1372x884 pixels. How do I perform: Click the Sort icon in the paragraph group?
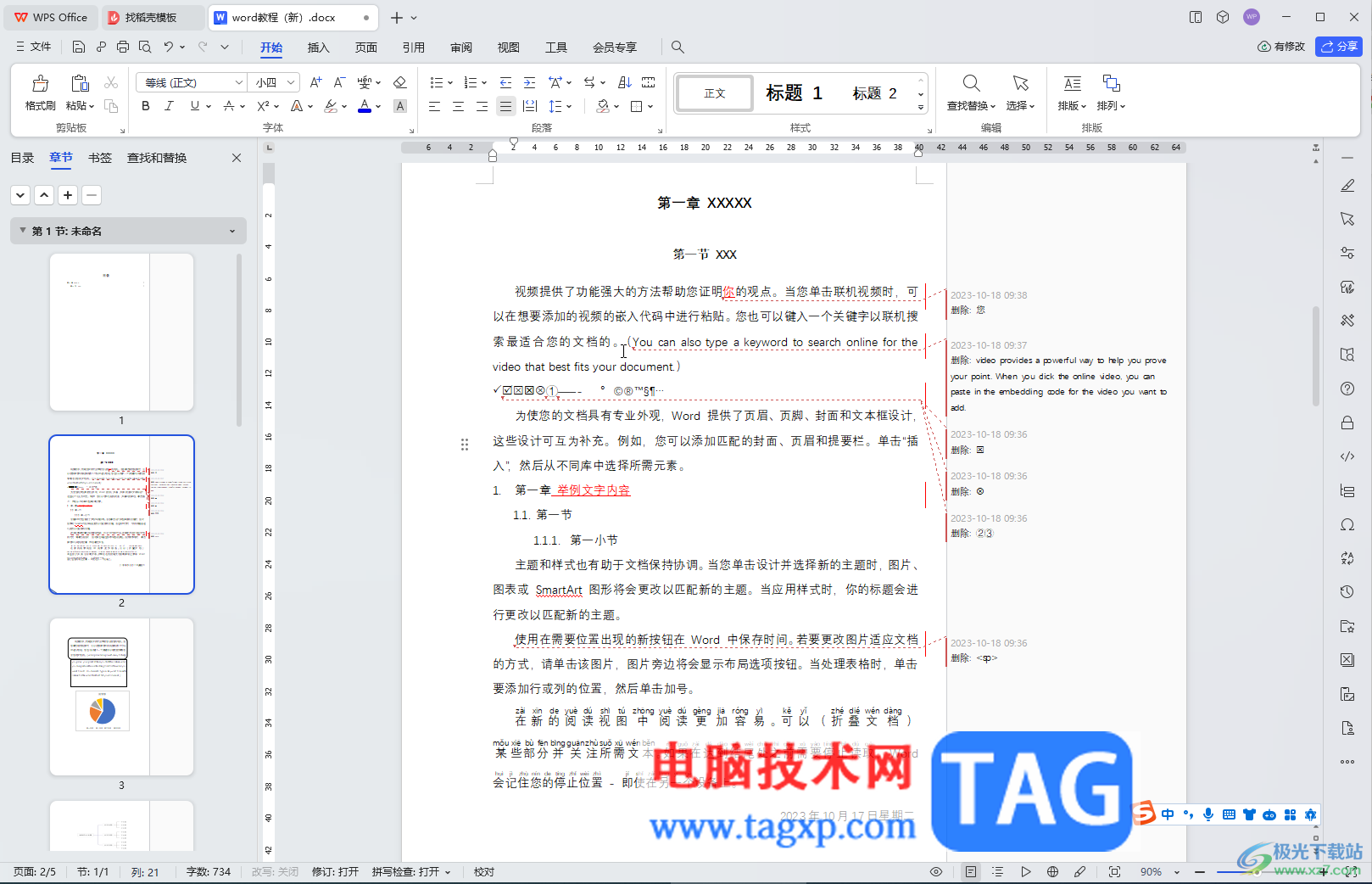625,82
